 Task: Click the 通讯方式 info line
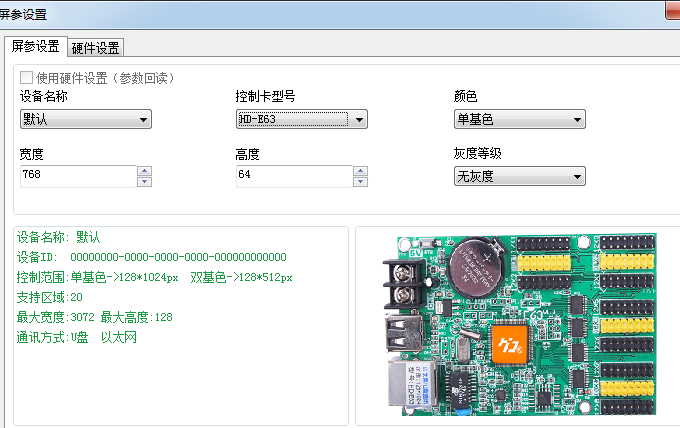pos(76,337)
